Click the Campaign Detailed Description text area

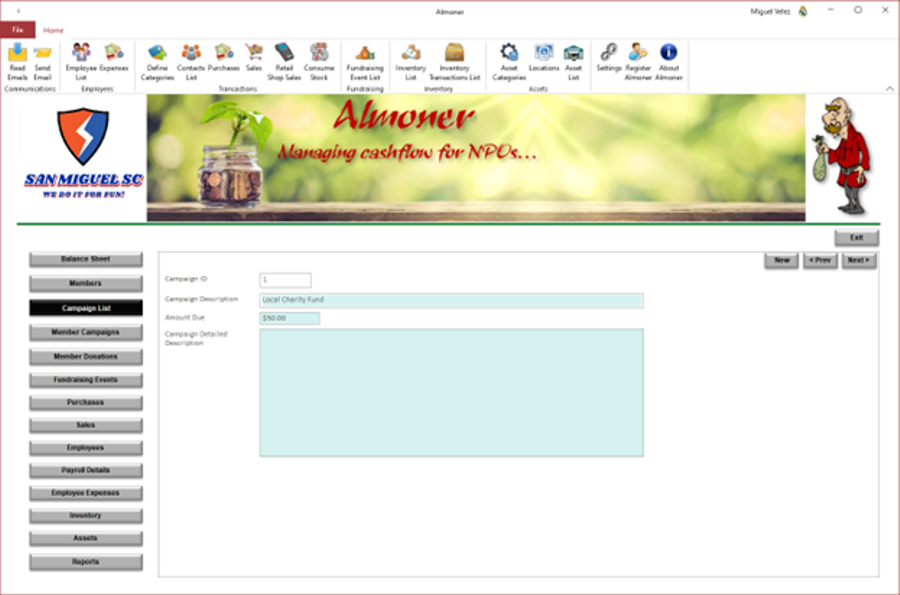451,393
